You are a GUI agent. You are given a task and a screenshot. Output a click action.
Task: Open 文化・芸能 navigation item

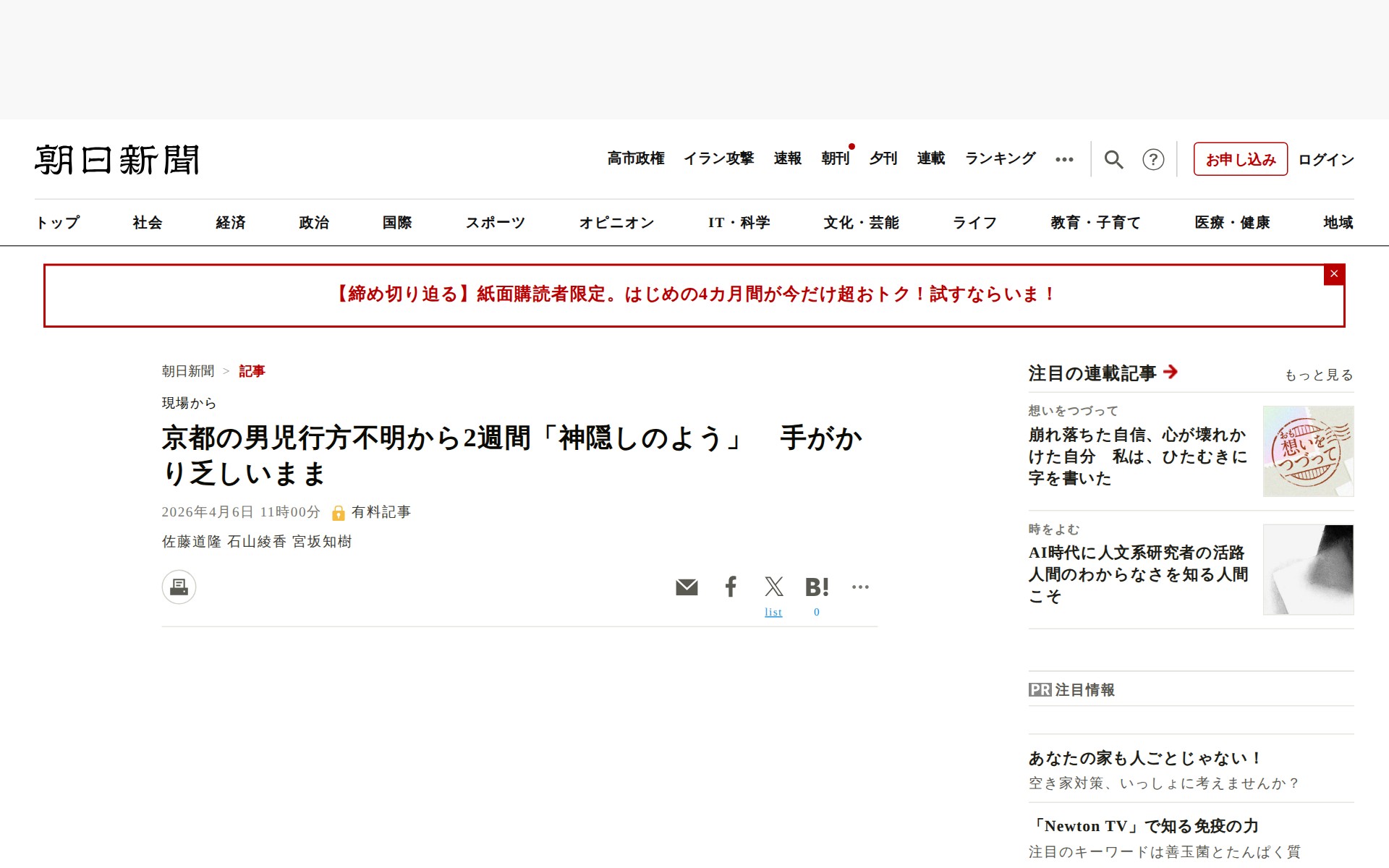pyautogui.click(x=861, y=223)
